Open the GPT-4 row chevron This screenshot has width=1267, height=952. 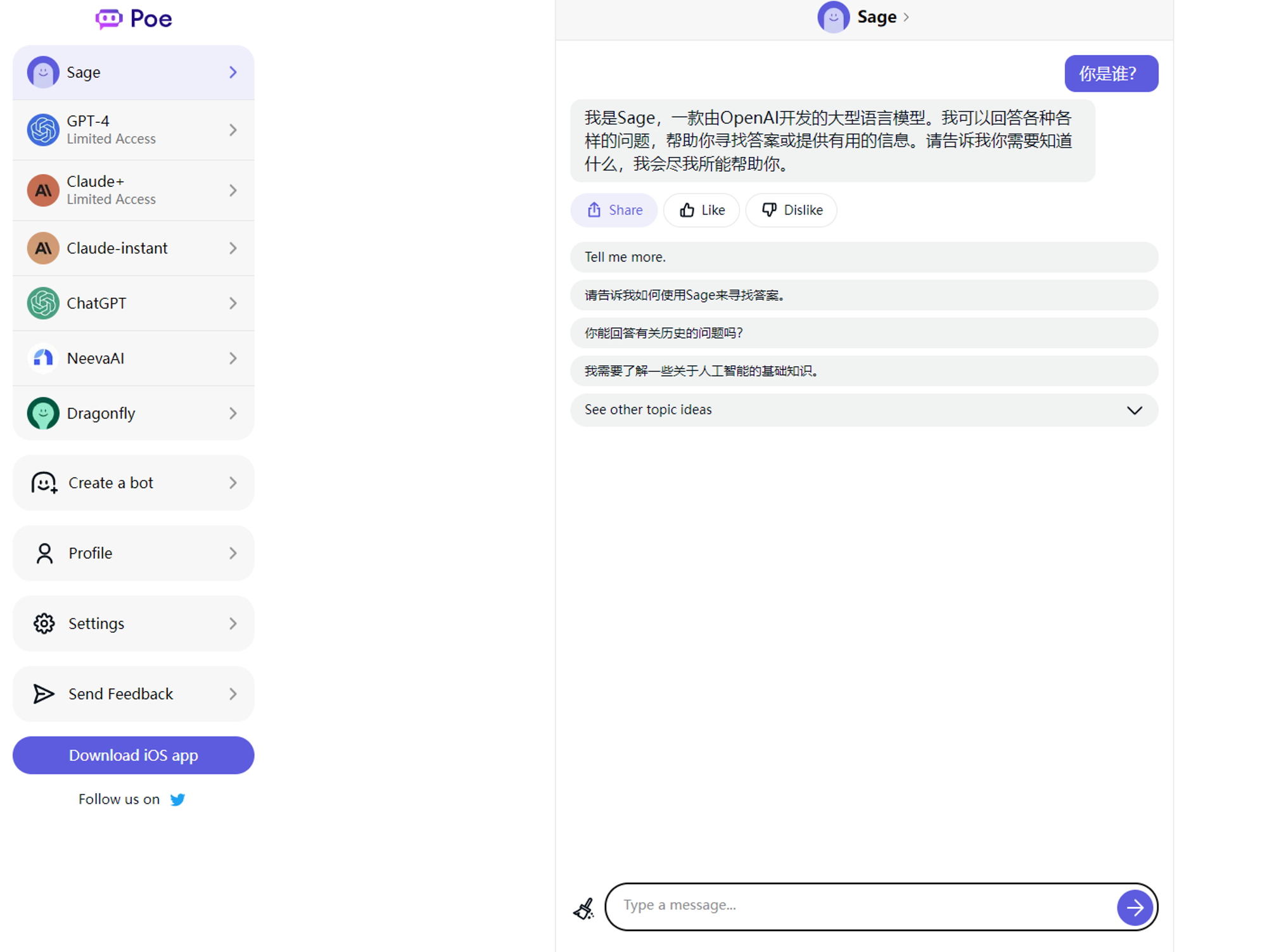(233, 130)
